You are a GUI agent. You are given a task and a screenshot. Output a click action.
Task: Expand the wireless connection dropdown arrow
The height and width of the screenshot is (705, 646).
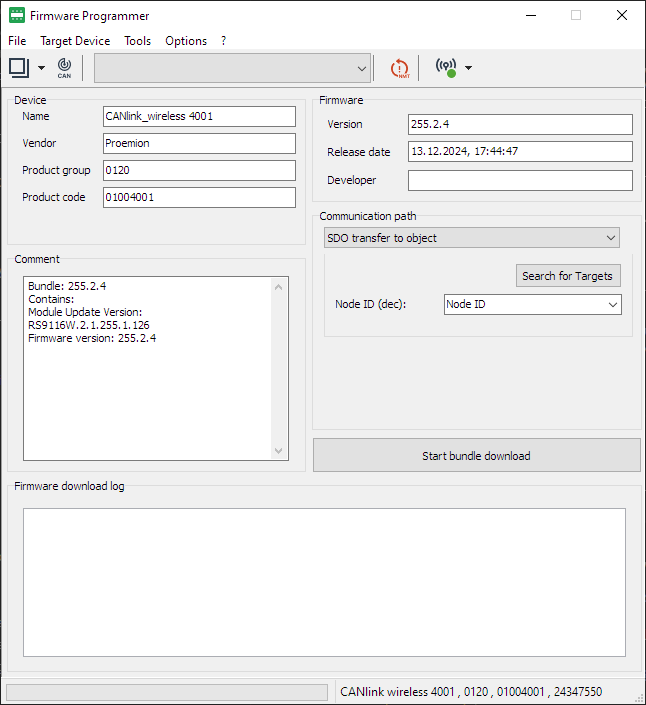tap(468, 68)
